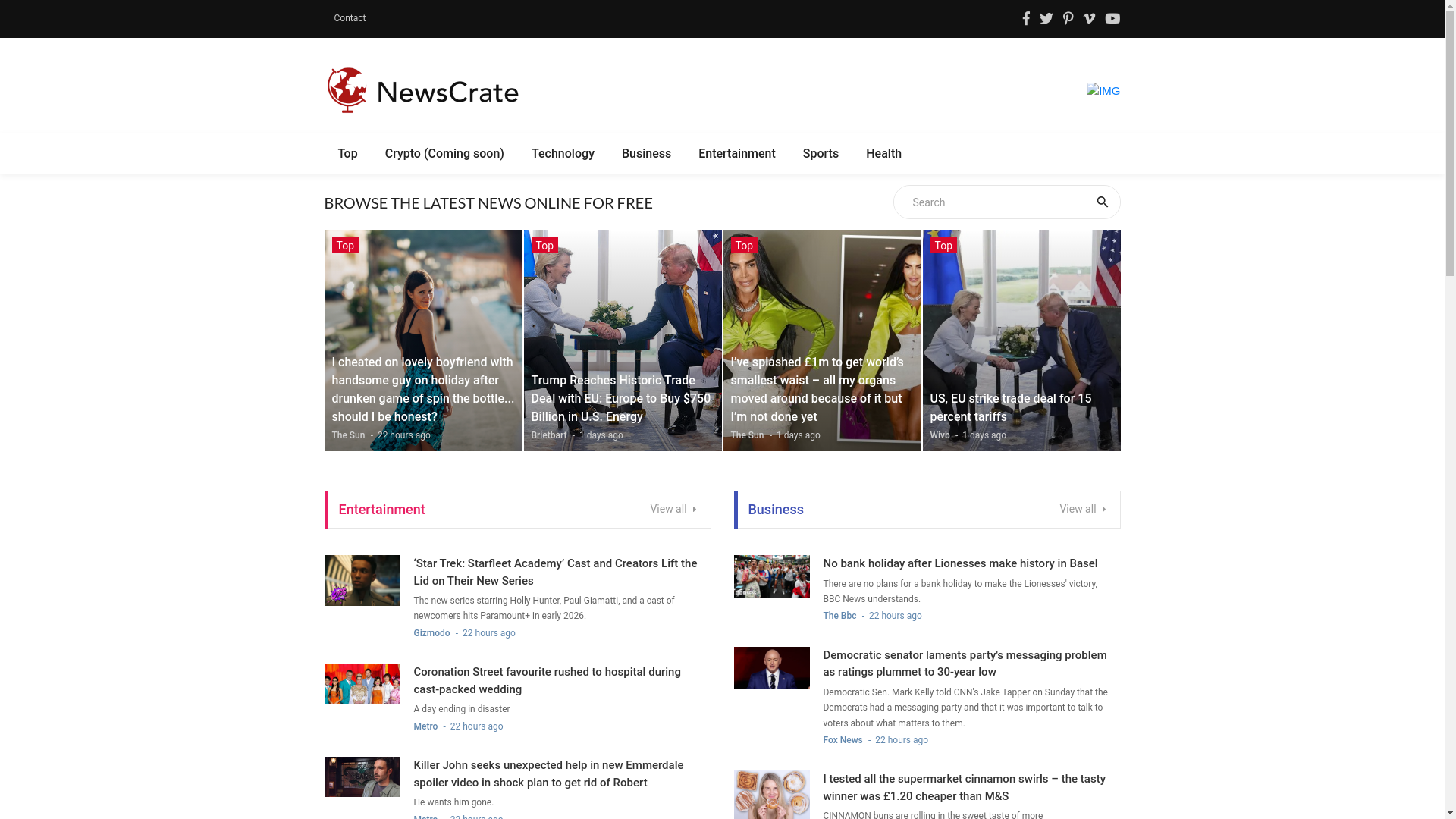Open cinnamon swirls article thumbnail
This screenshot has height=819, width=1456.
pos(771,795)
